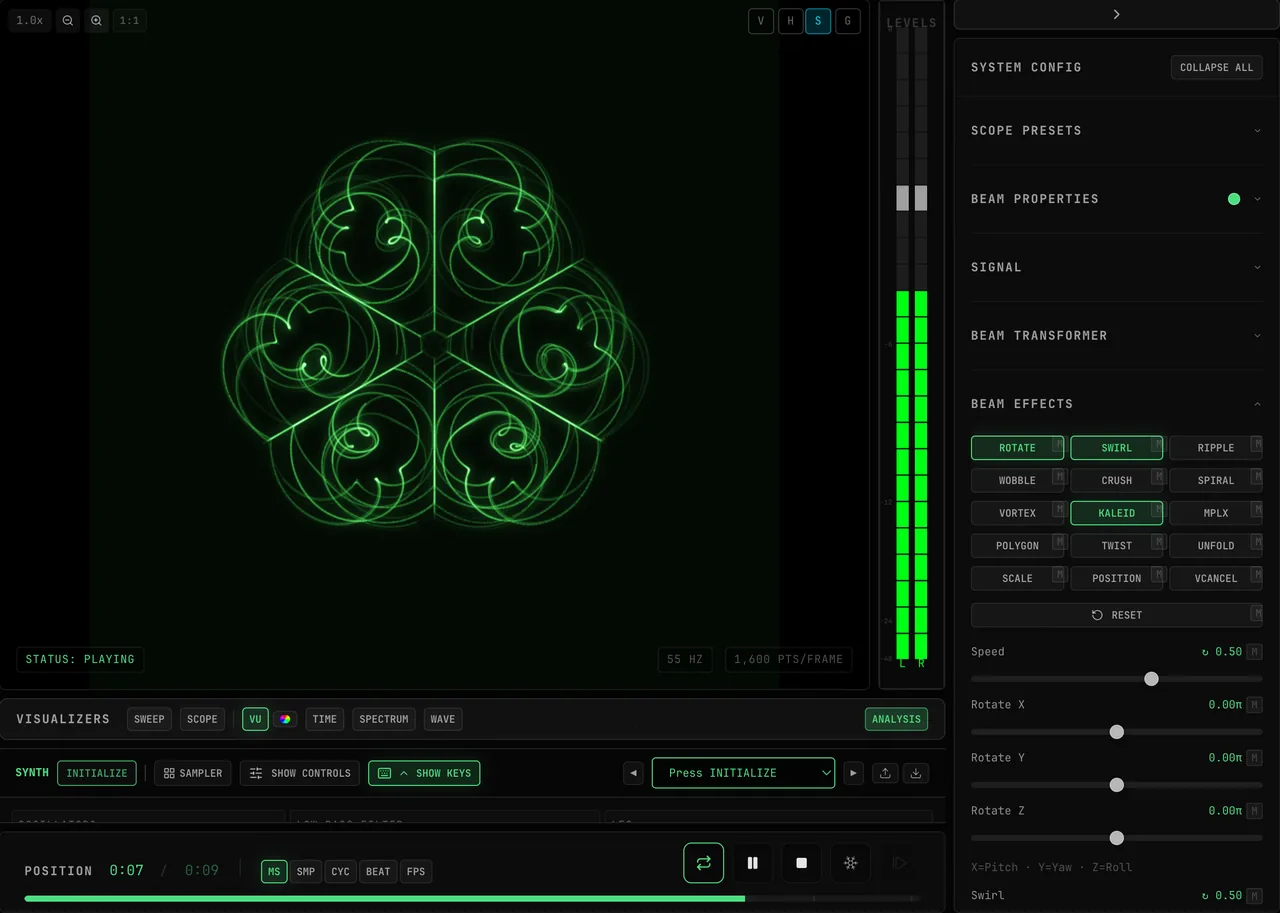
Task: Expand the Signal section
Action: pyautogui.click(x=1116, y=267)
